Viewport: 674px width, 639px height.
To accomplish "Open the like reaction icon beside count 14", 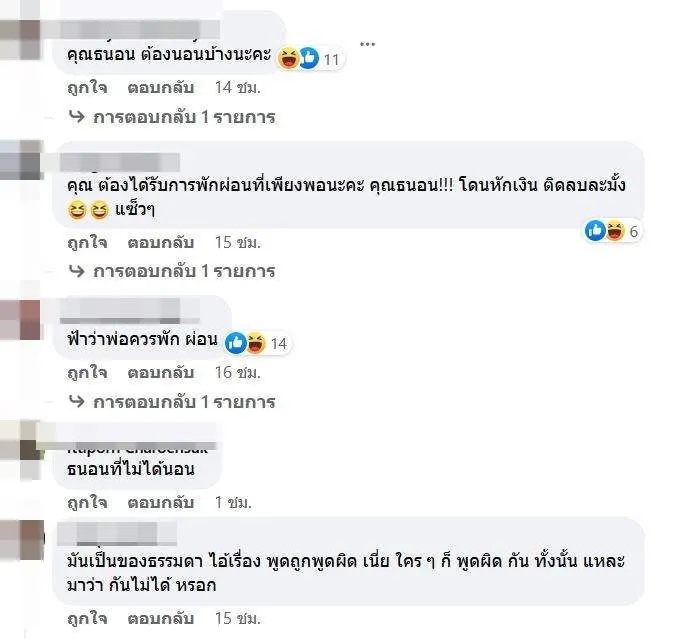I will pyautogui.click(x=236, y=343).
